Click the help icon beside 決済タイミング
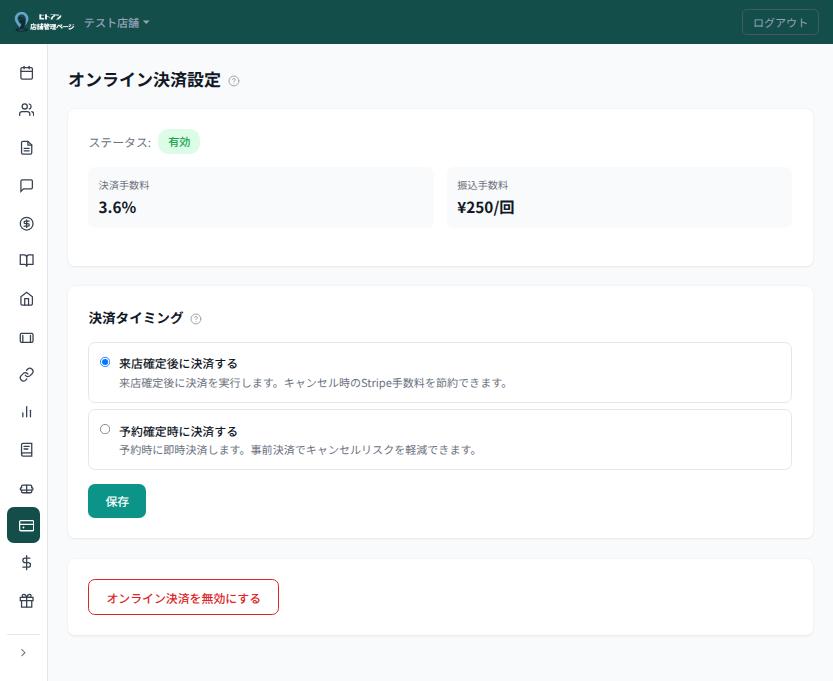Image resolution: width=833 pixels, height=681 pixels. pyautogui.click(x=196, y=319)
